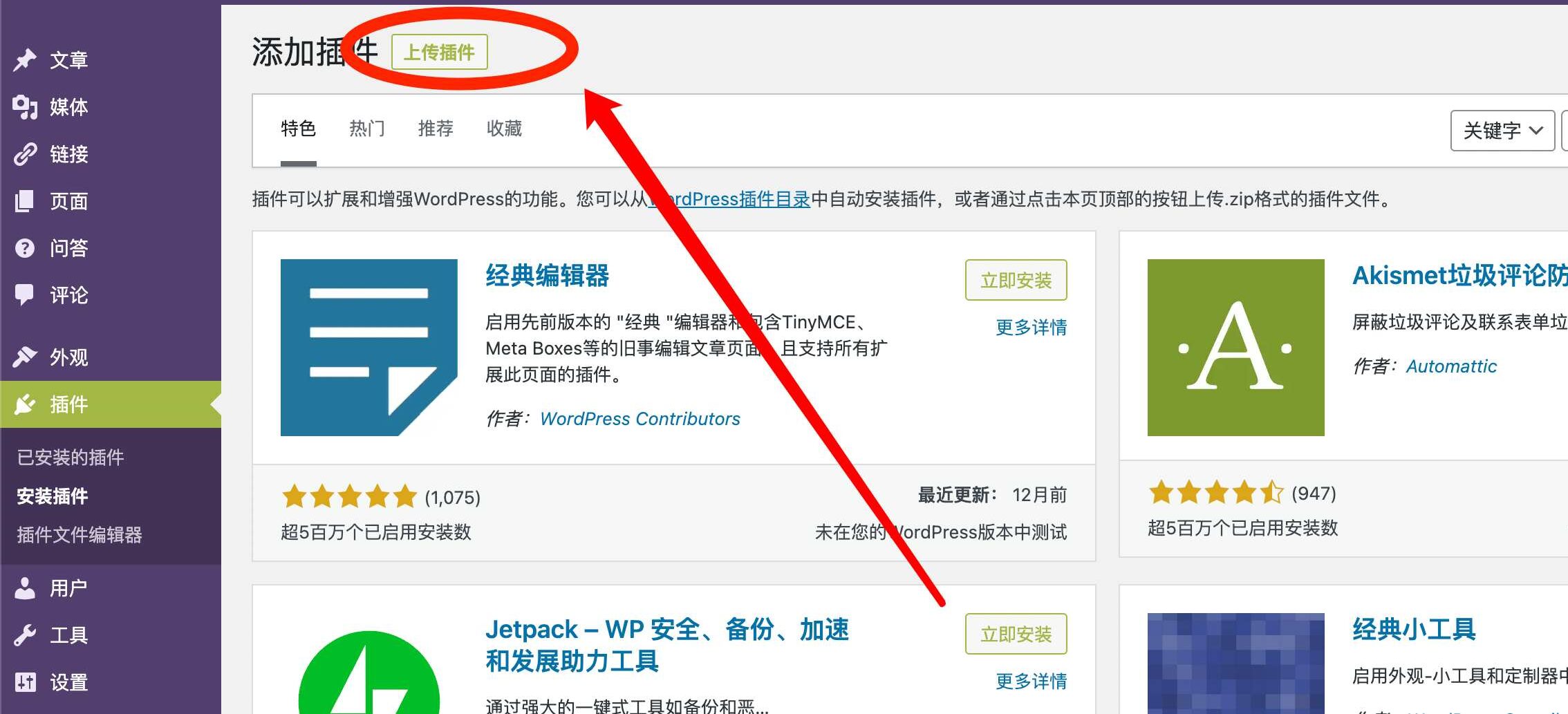Viewport: 1568px width, 714px height.
Task: Click the 用户 user silhouette icon
Action: point(25,588)
